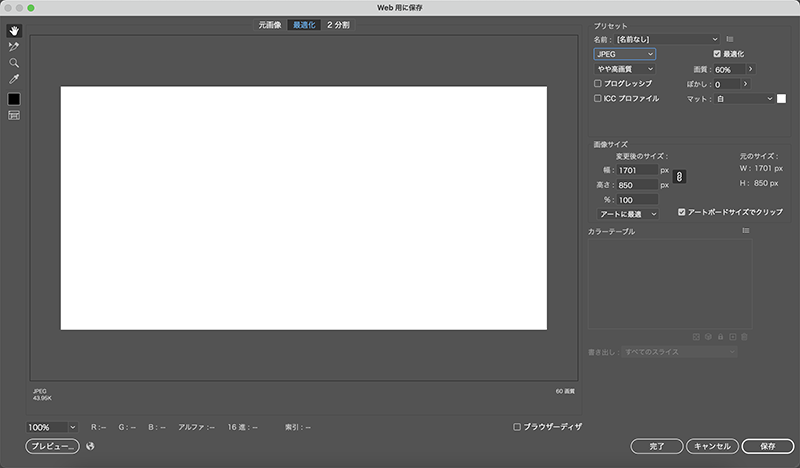The width and height of the screenshot is (800, 468).
Task: Open the color table menu icon
Action: tap(746, 231)
